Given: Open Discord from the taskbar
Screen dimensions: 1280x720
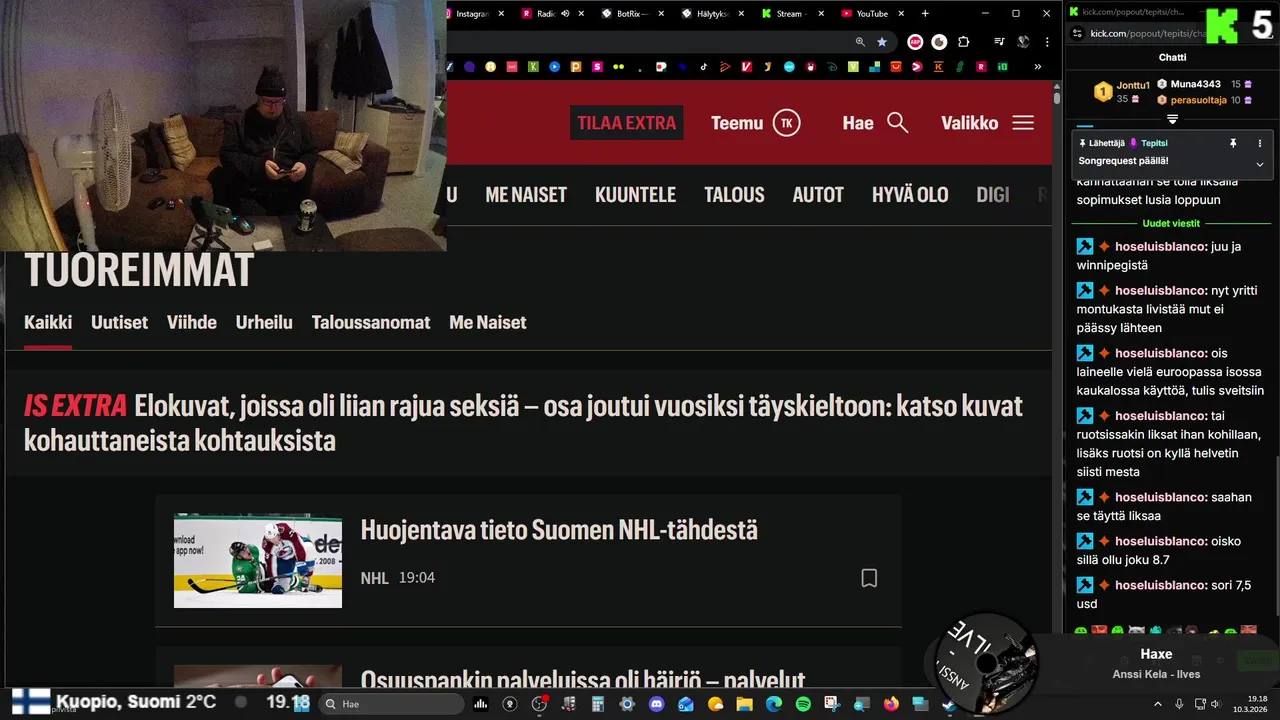Looking at the screenshot, I should 656,704.
